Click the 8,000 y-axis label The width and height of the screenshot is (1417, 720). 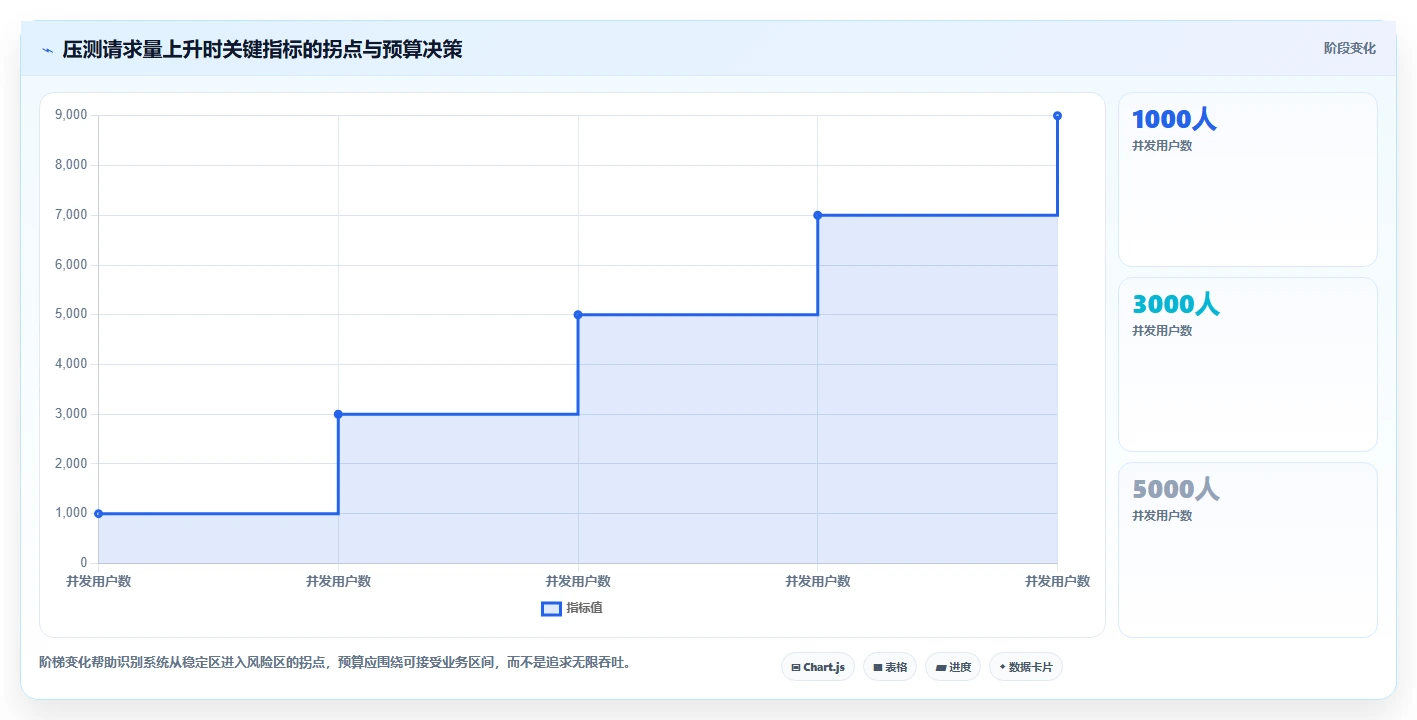[x=71, y=165]
